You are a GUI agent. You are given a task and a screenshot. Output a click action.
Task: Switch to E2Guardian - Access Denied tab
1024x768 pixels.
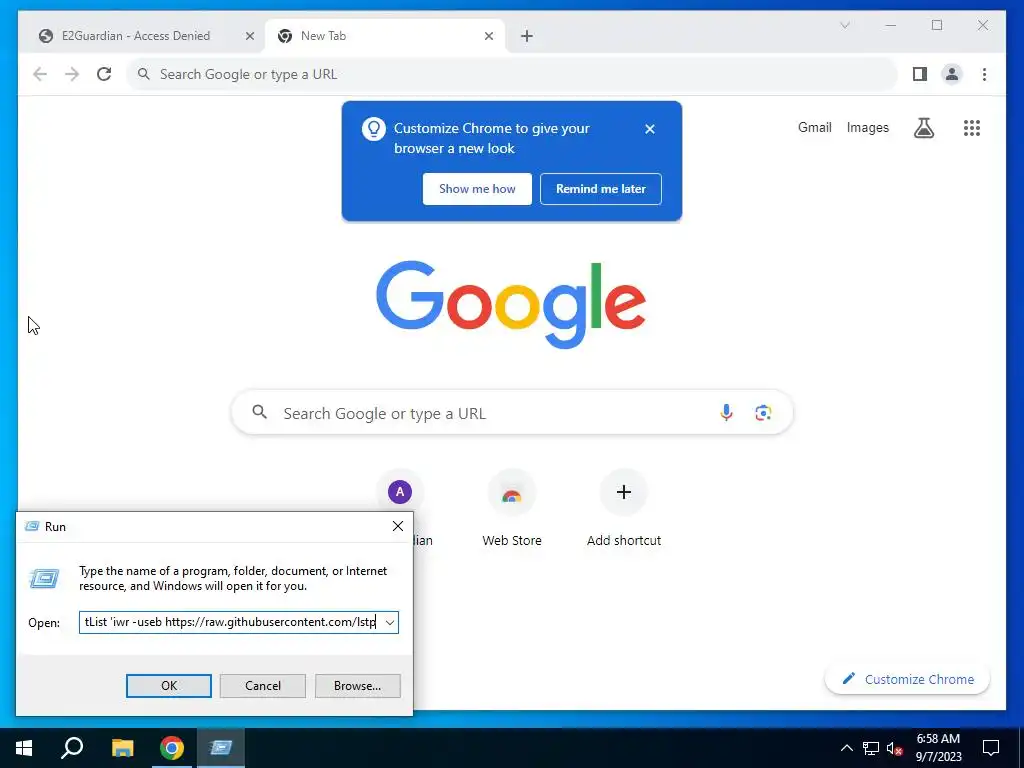coord(135,36)
